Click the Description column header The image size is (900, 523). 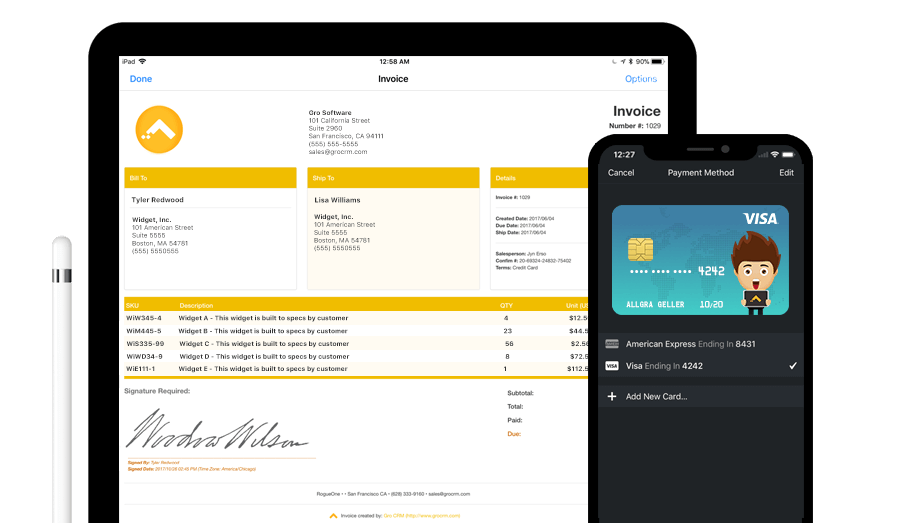pyautogui.click(x=196, y=305)
